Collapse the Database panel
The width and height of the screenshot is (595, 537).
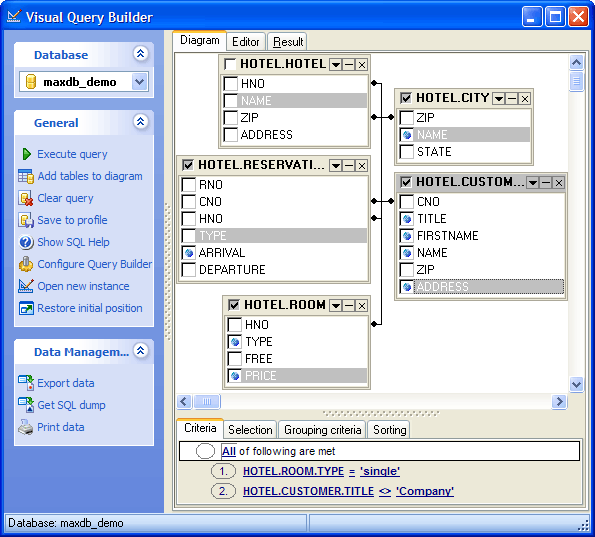click(140, 54)
